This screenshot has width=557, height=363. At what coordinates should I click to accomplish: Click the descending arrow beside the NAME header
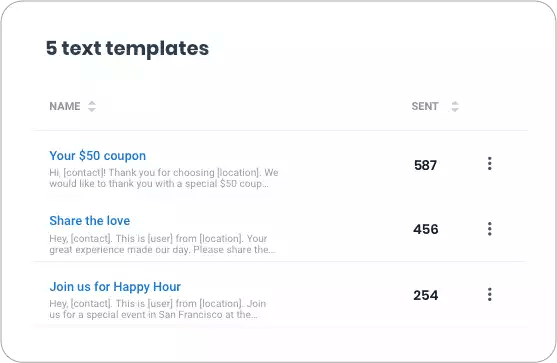pyautogui.click(x=92, y=109)
